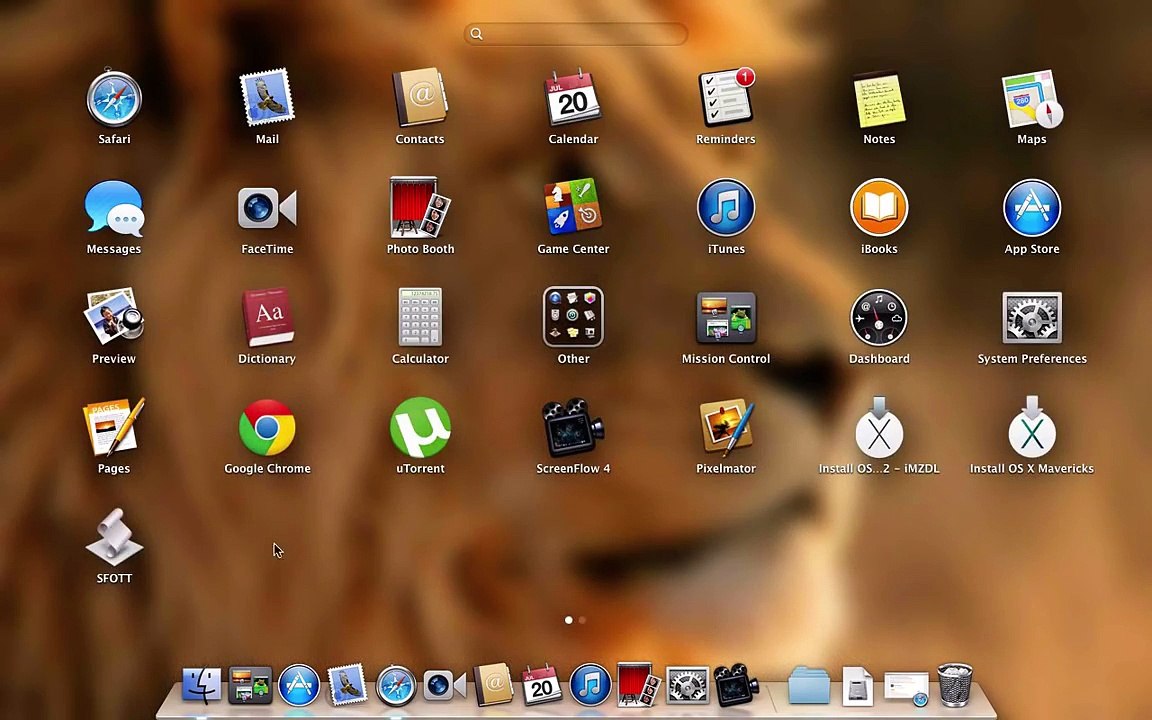Launch Mail from the Launchpad grid
Image resolution: width=1152 pixels, height=720 pixels.
(267, 98)
